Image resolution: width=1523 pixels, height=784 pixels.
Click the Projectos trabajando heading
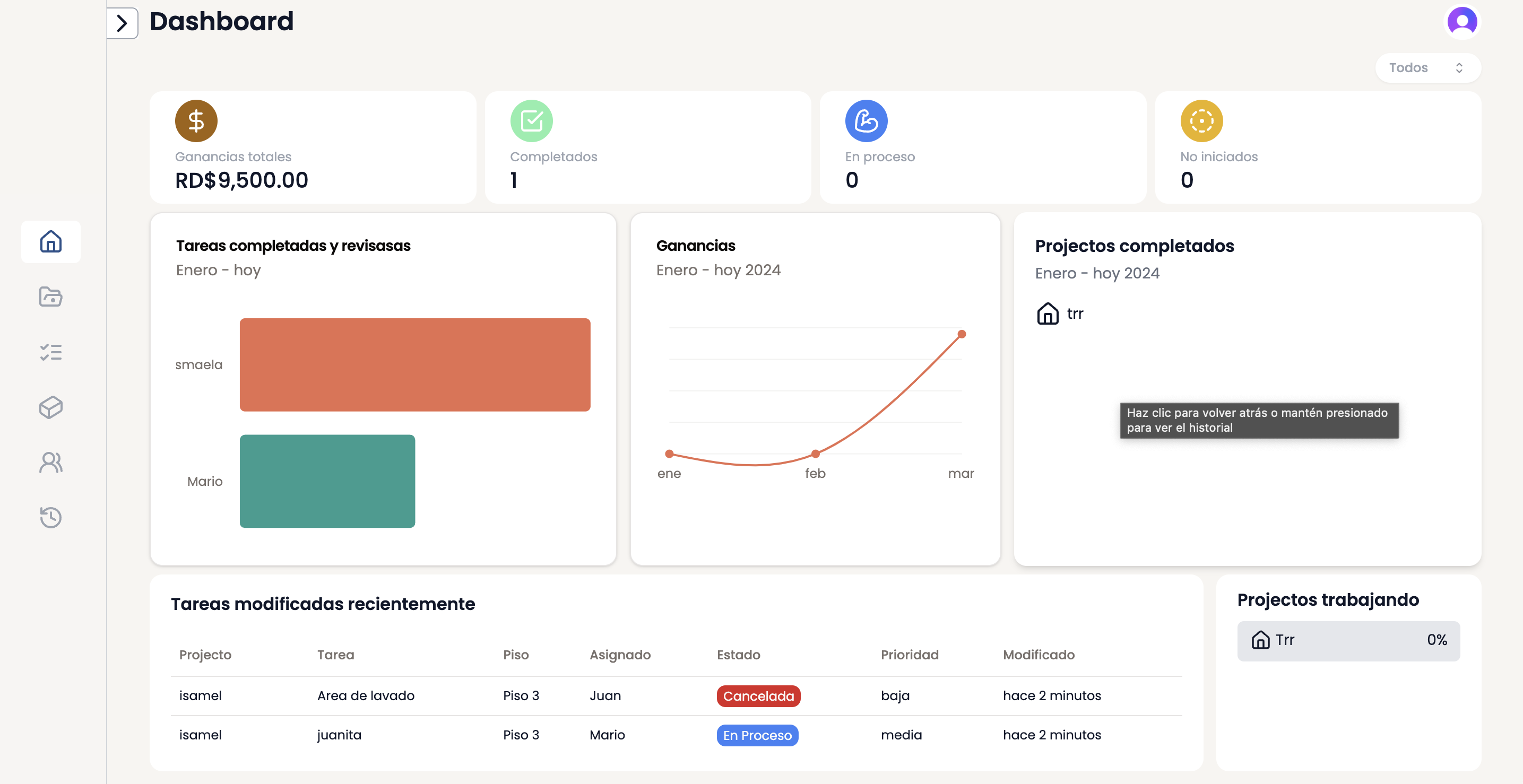point(1328,600)
